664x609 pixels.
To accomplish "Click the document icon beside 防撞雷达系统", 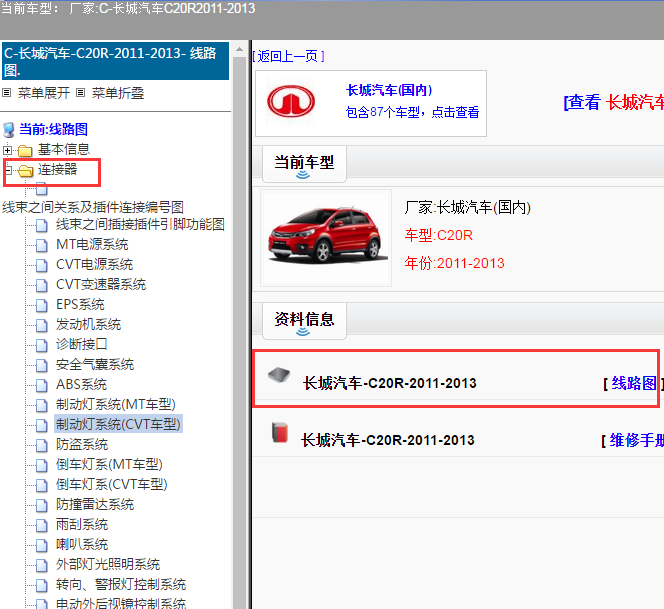I will (42, 505).
